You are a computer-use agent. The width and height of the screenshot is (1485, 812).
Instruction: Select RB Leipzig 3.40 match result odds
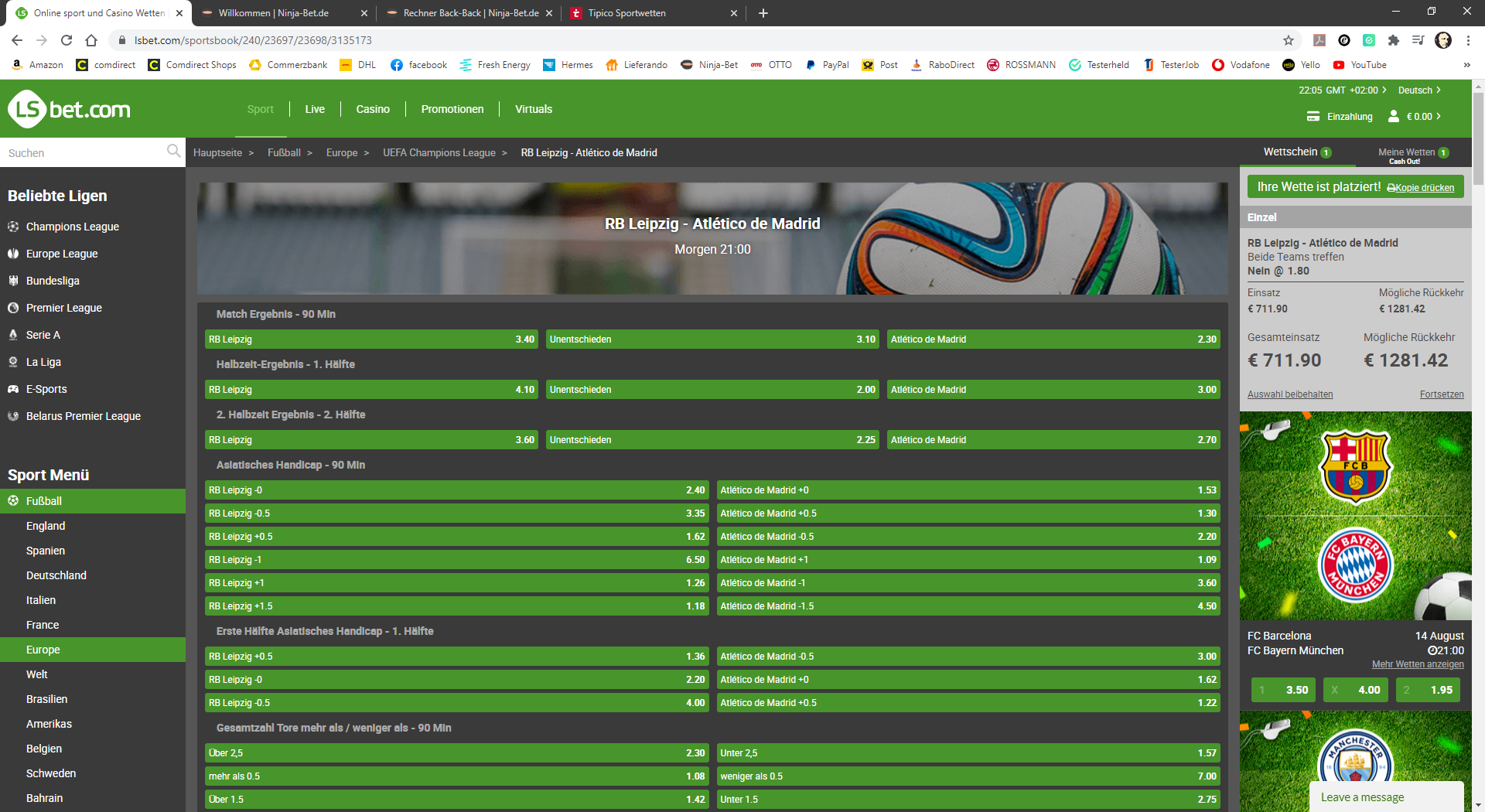(371, 339)
